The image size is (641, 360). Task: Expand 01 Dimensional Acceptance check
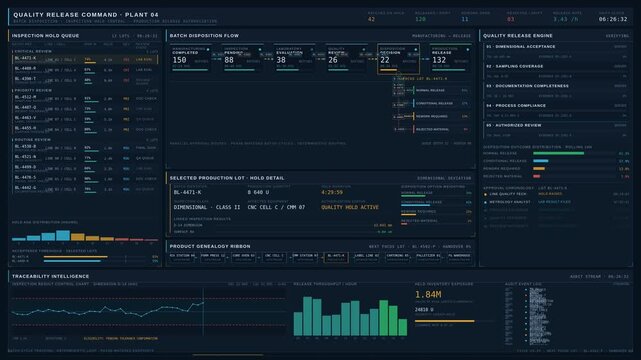[x=556, y=51]
